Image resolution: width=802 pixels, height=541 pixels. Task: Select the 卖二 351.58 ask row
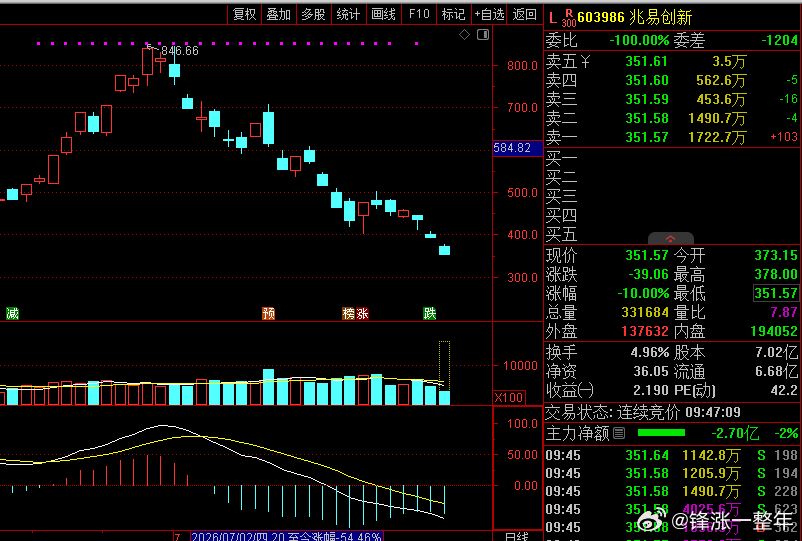click(672, 119)
